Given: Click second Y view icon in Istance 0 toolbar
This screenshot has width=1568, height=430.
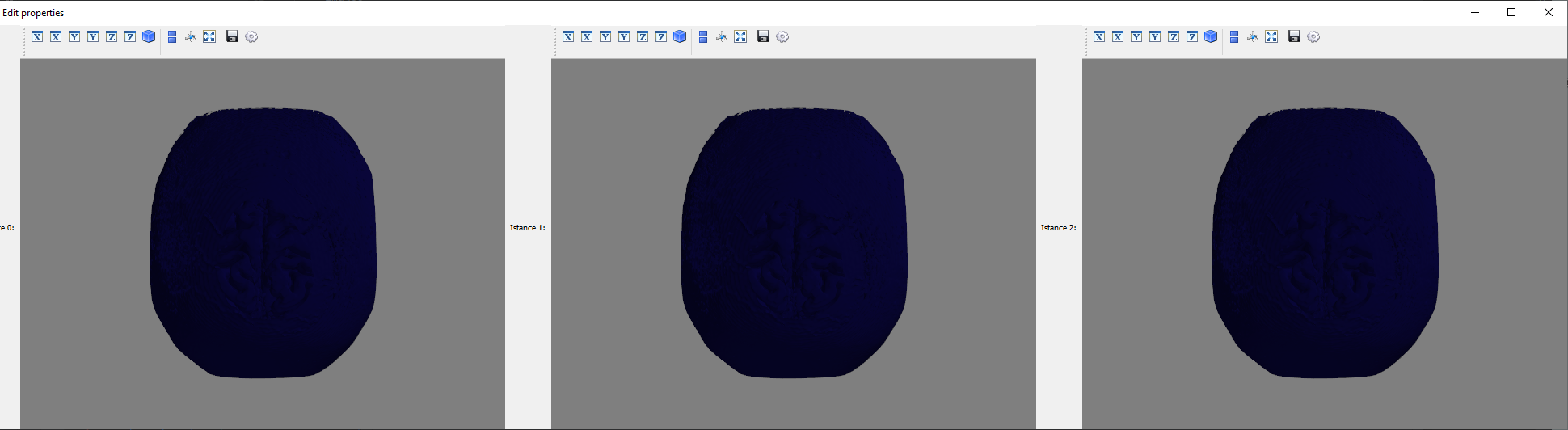Looking at the screenshot, I should pyautogui.click(x=93, y=36).
